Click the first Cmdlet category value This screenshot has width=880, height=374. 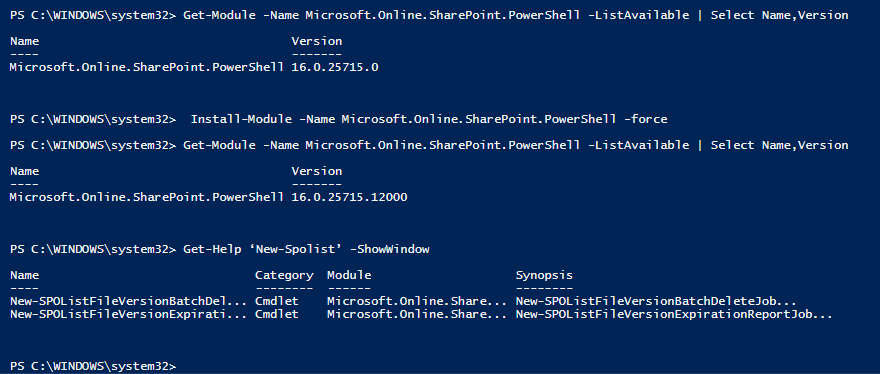click(x=277, y=302)
